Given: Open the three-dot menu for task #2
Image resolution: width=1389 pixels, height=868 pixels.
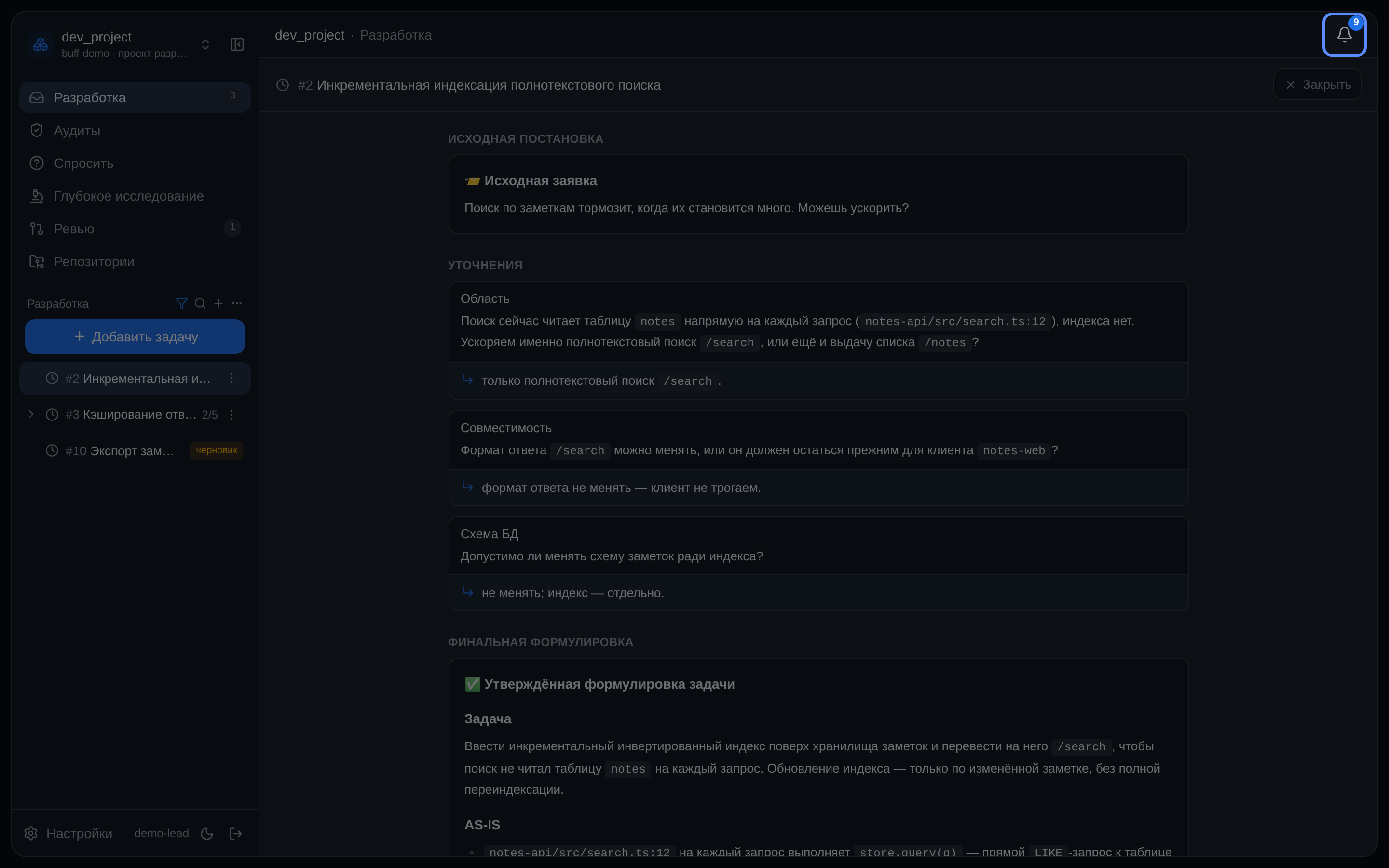Looking at the screenshot, I should click(231, 379).
